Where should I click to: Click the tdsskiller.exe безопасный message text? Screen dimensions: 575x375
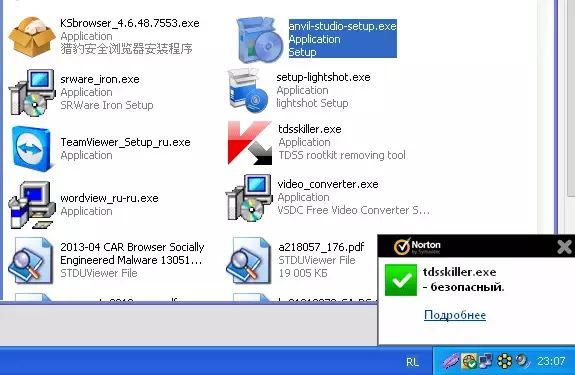pos(464,279)
